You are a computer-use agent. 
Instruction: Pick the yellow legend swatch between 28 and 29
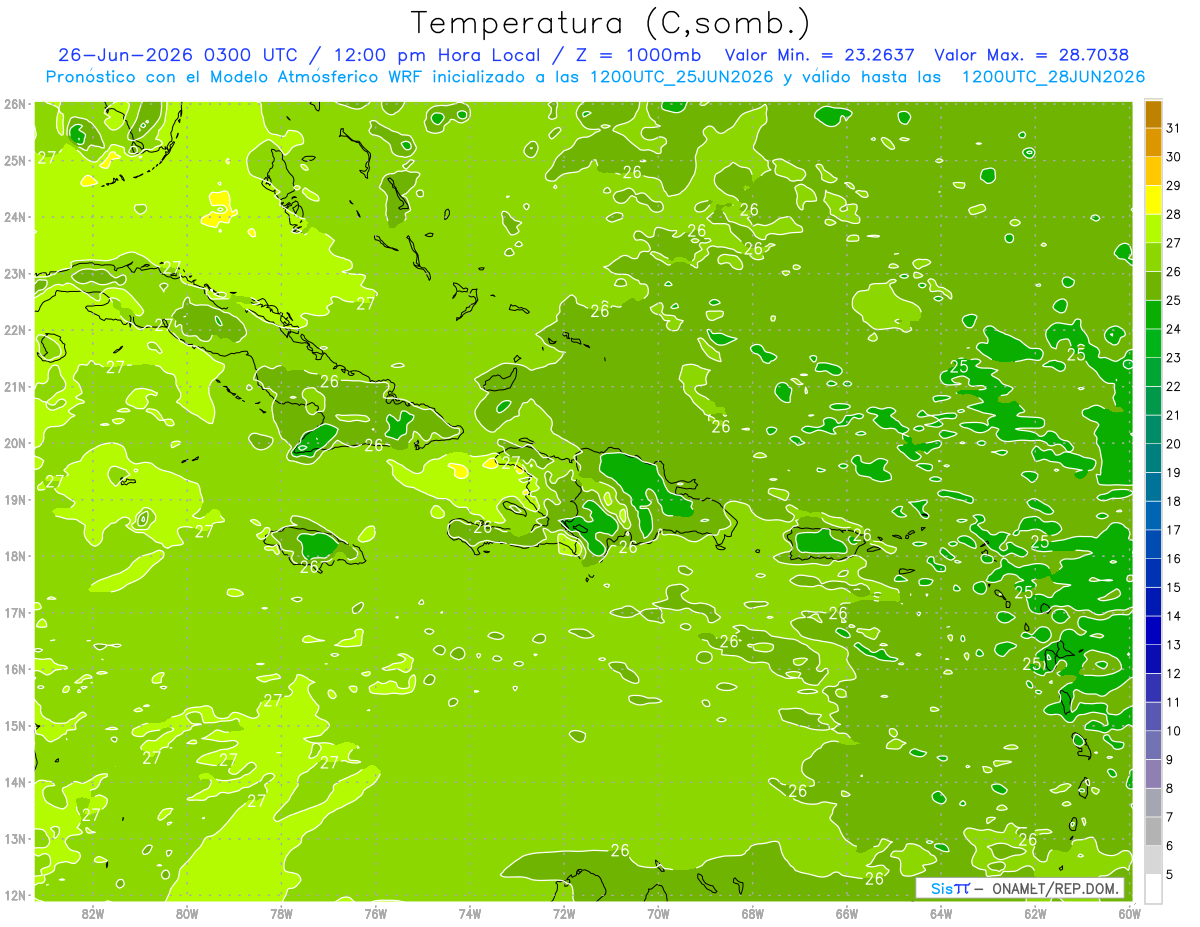1153,200
